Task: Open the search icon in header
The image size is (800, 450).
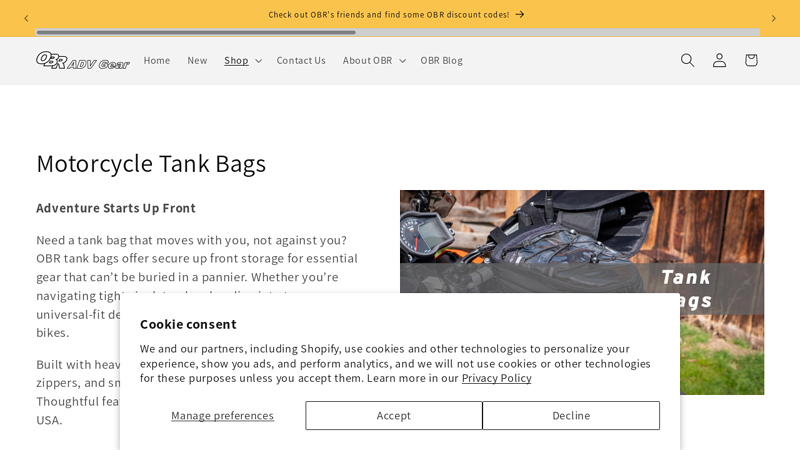Action: pyautogui.click(x=687, y=60)
